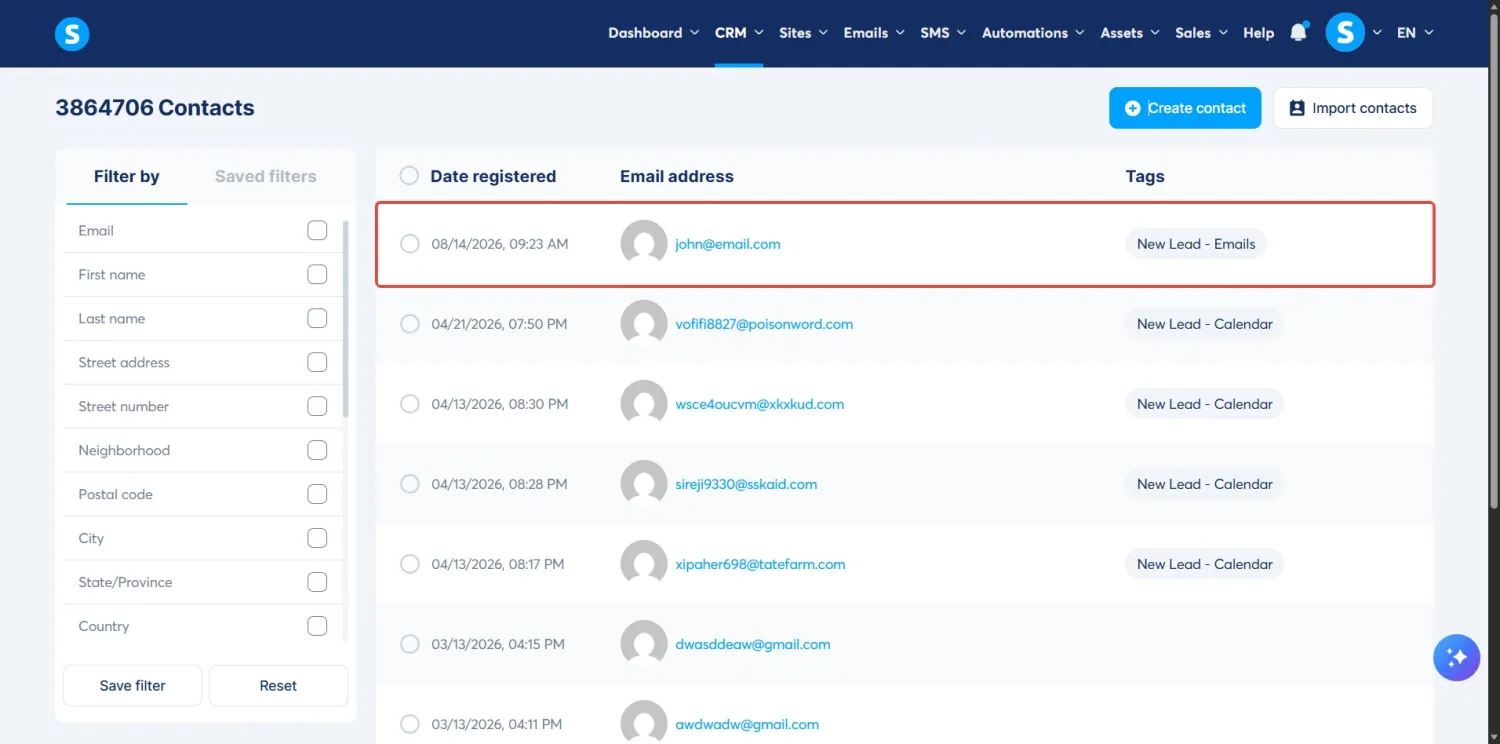Click the Save filter button
The height and width of the screenshot is (744, 1500).
[x=133, y=686]
